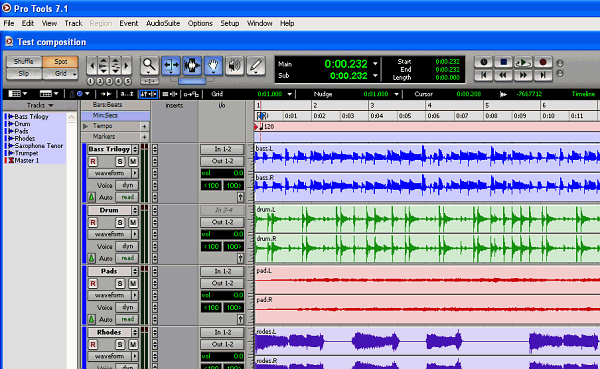
Task: Stop playback with the Stop button
Action: click(x=503, y=62)
